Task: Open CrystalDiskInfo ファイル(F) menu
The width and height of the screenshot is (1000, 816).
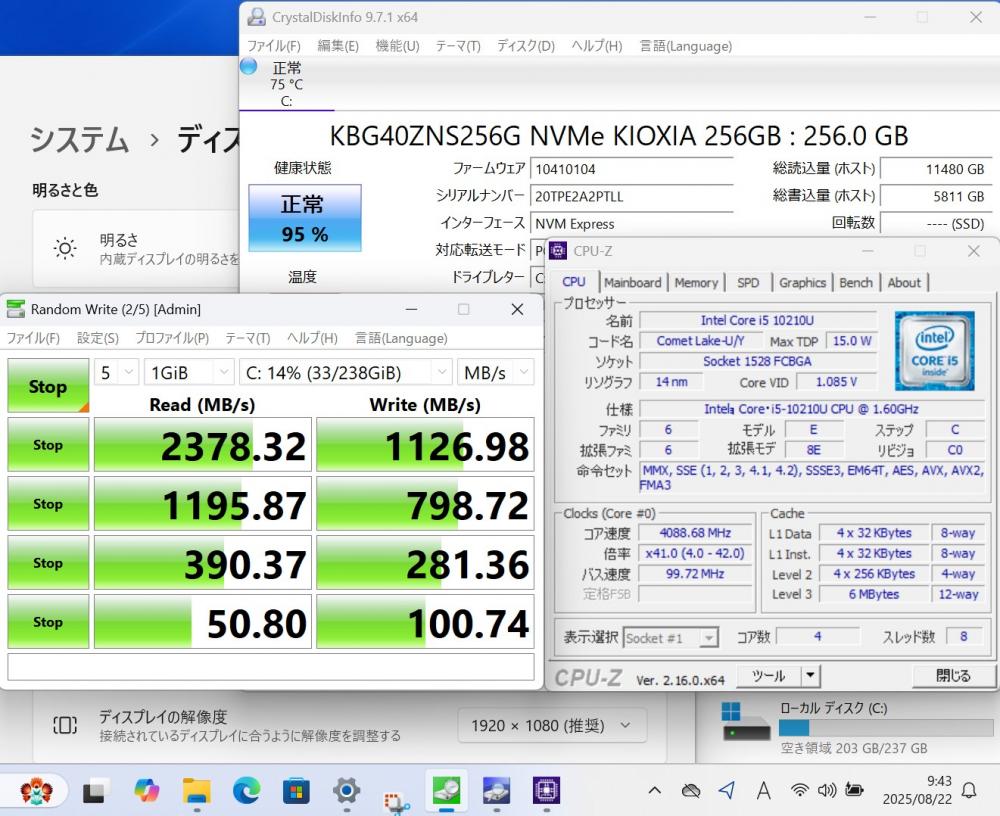Action: 274,46
